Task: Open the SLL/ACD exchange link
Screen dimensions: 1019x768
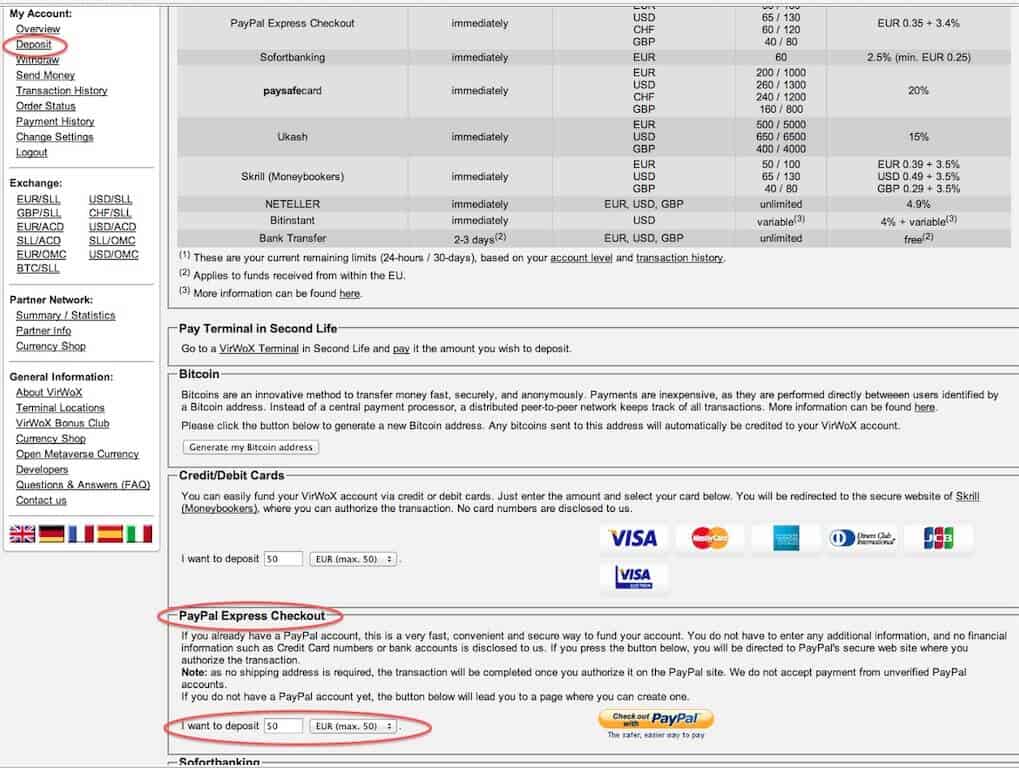Action: [39, 241]
